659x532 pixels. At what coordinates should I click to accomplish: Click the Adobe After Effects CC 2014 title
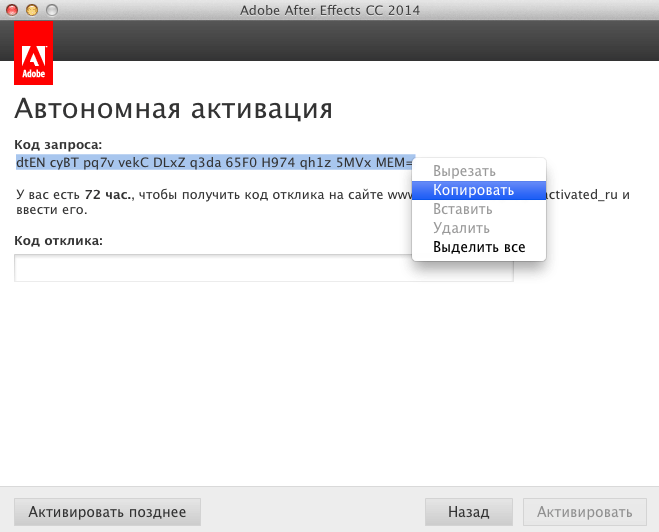coord(330,10)
